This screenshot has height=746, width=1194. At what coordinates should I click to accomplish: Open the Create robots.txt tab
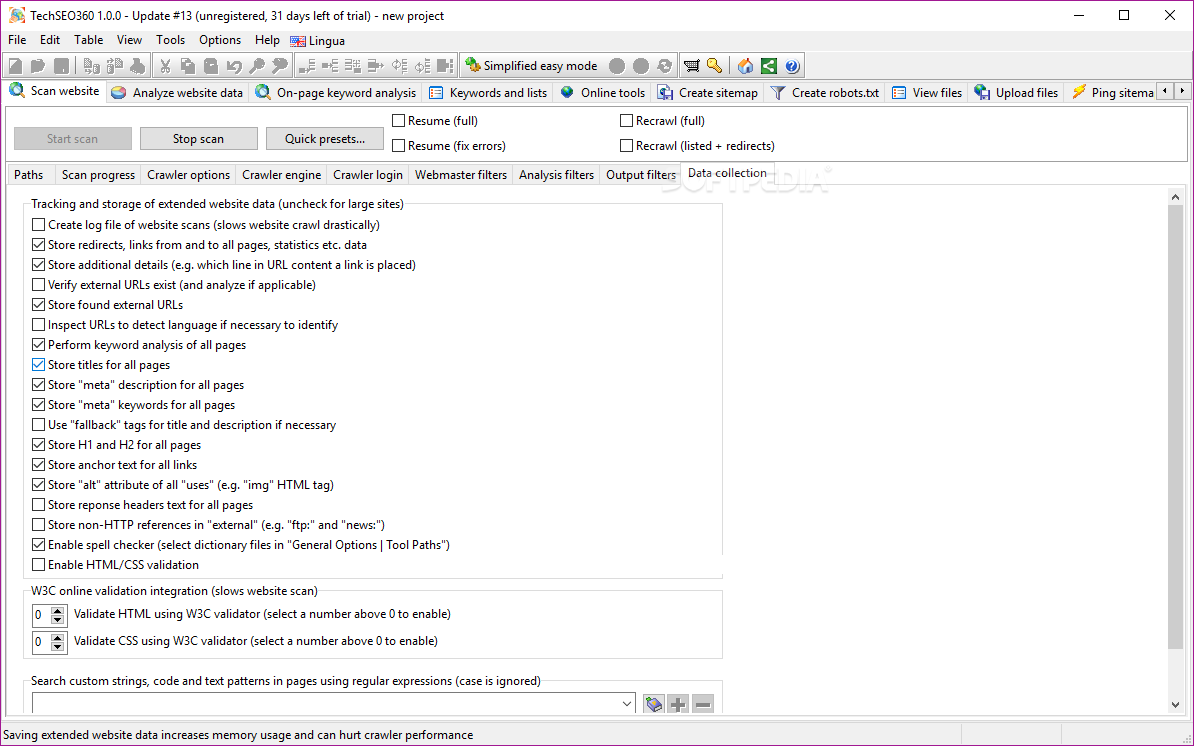coord(825,93)
